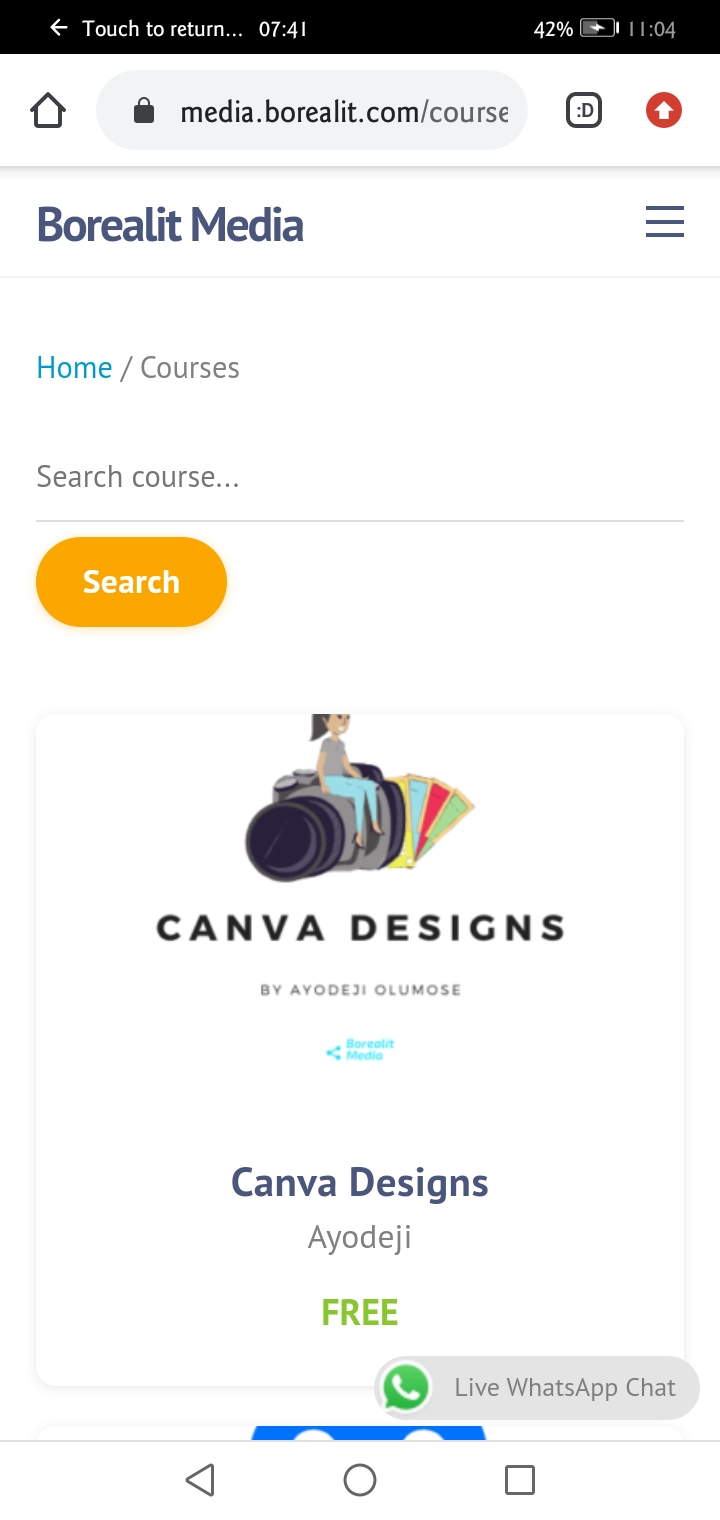
Task: Tap the media.borealit.com address bar
Action: click(x=311, y=111)
